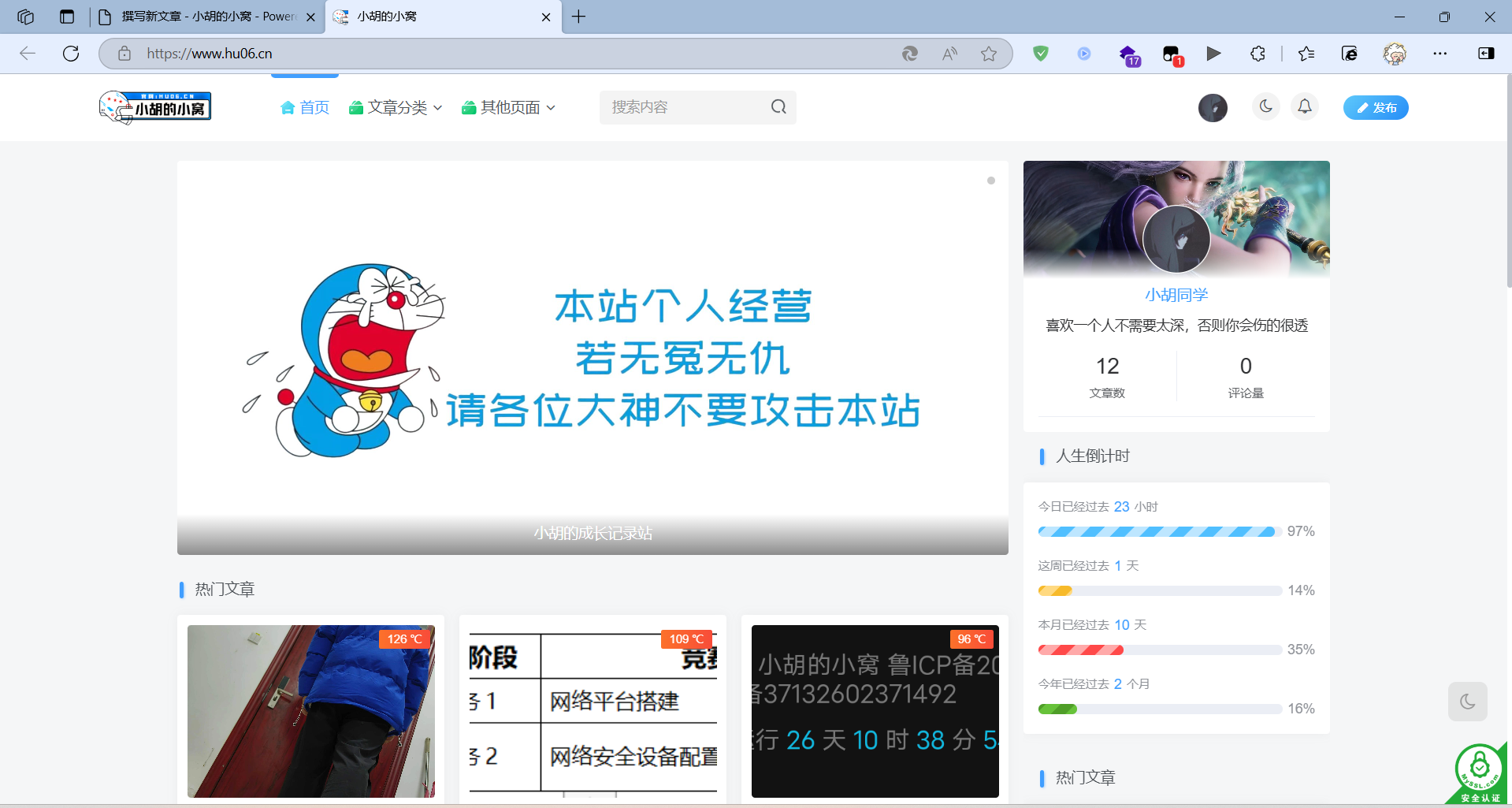Click the magnifier search icon
This screenshot has width=1512, height=808.
[x=778, y=107]
